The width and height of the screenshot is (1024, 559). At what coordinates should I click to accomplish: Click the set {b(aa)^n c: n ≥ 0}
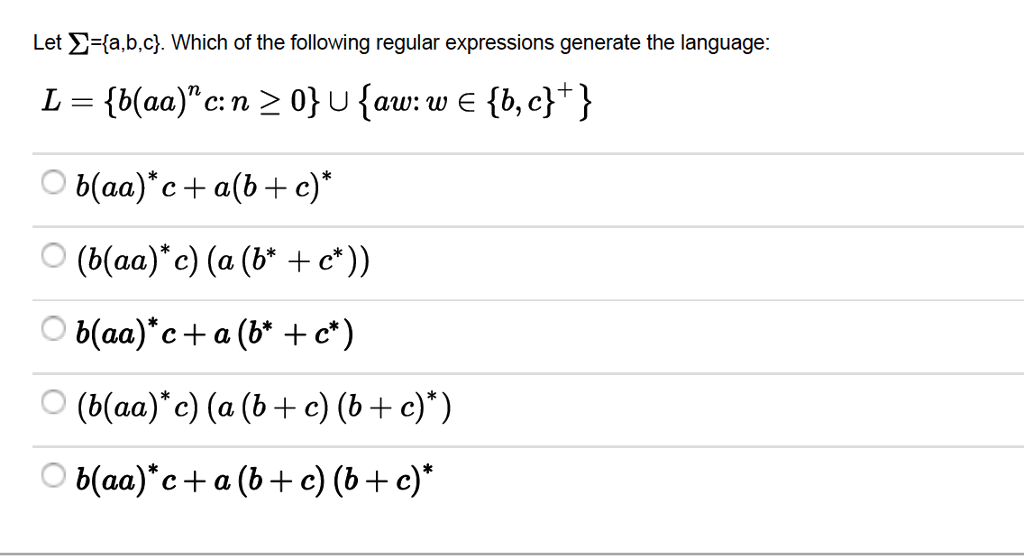pyautogui.click(x=212, y=102)
